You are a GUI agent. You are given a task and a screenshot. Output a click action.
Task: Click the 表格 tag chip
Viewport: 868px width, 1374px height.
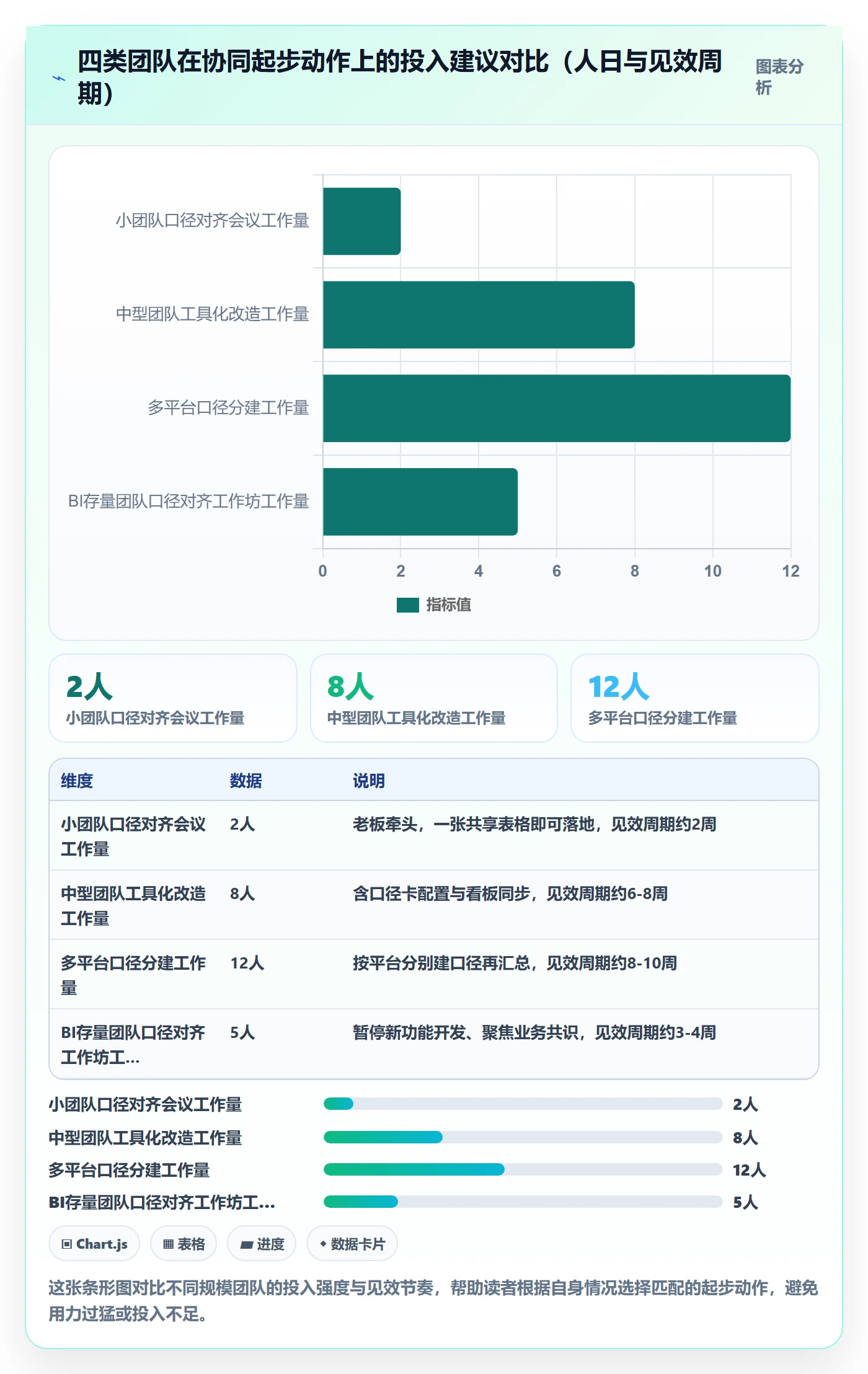[x=184, y=1244]
